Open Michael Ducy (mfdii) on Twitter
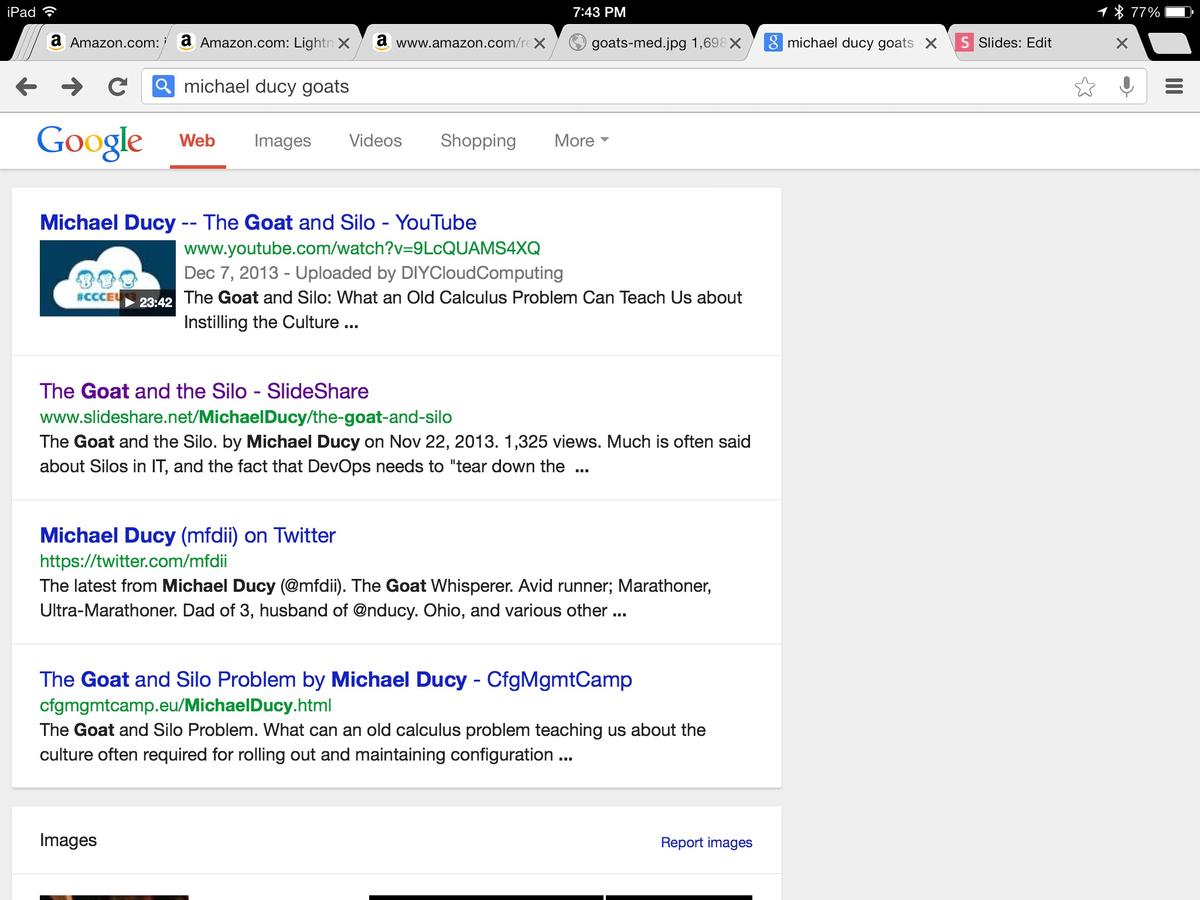 [x=187, y=535]
